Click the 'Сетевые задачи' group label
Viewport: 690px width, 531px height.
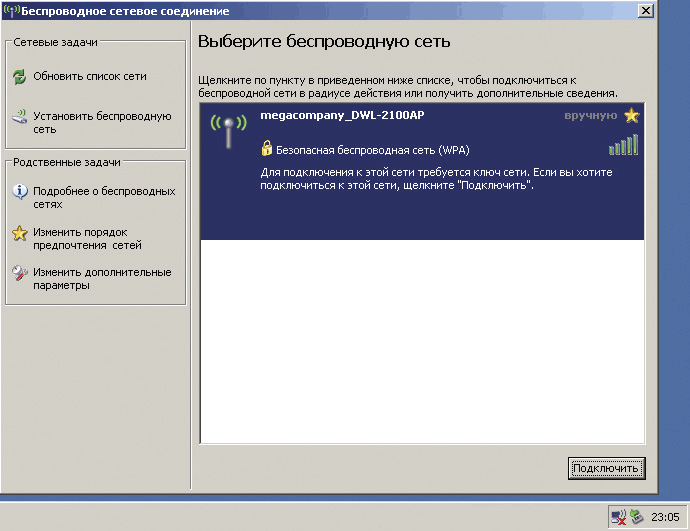click(55, 42)
